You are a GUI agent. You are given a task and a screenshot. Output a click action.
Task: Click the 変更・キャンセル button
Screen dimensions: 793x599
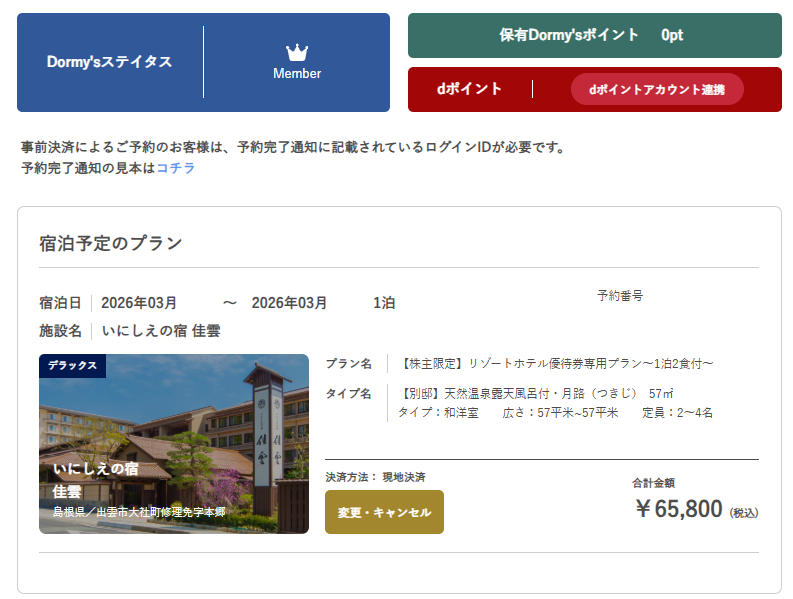(x=384, y=512)
